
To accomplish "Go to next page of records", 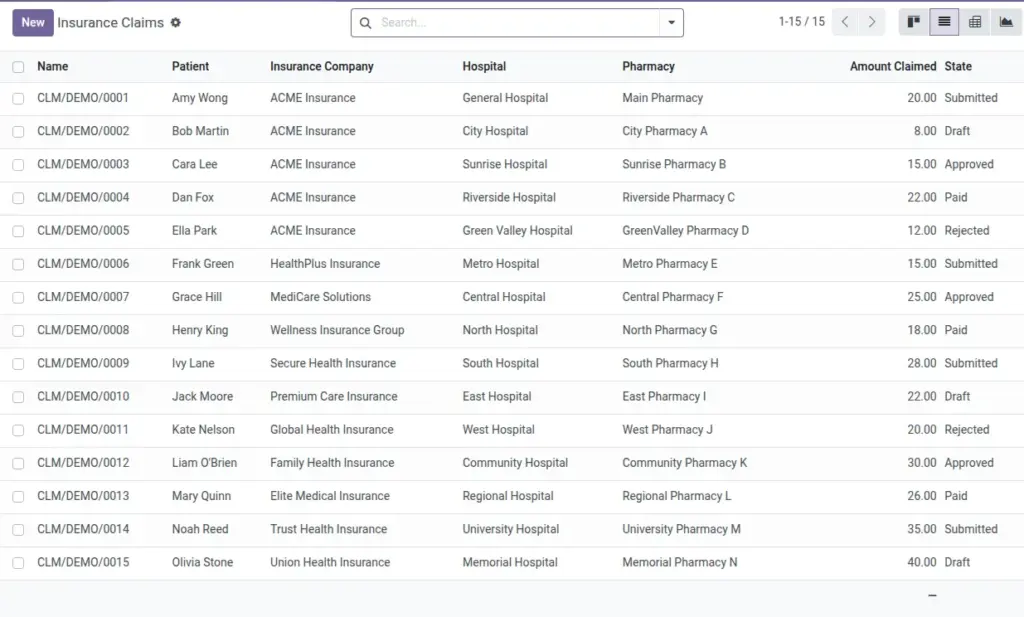I will 872,22.
